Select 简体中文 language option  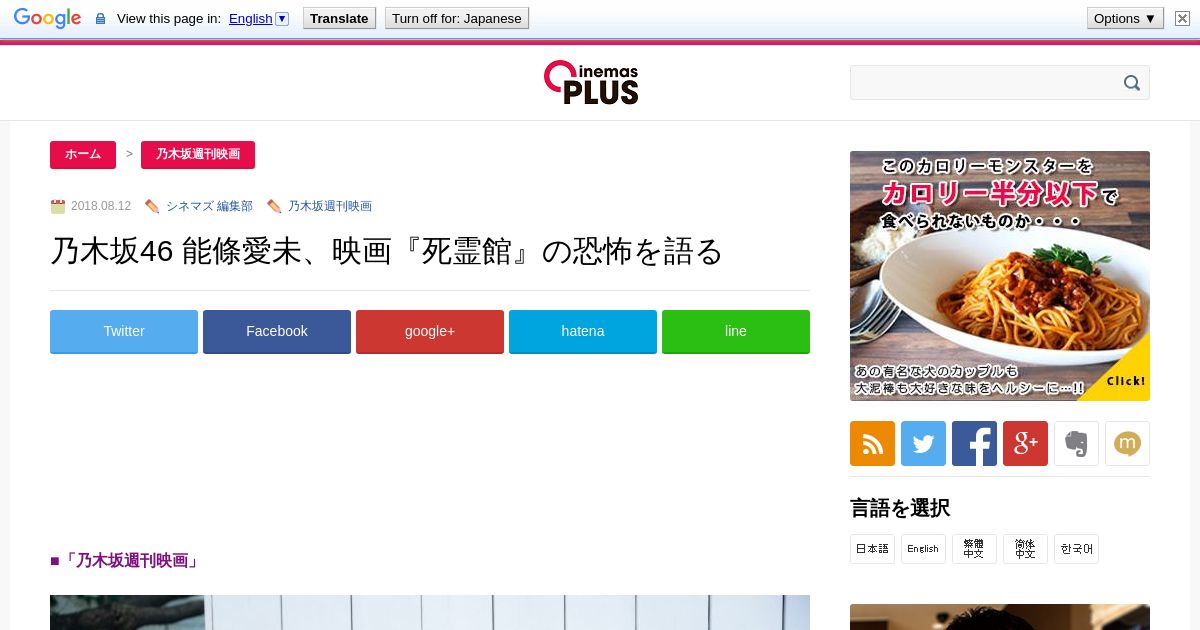(1025, 549)
